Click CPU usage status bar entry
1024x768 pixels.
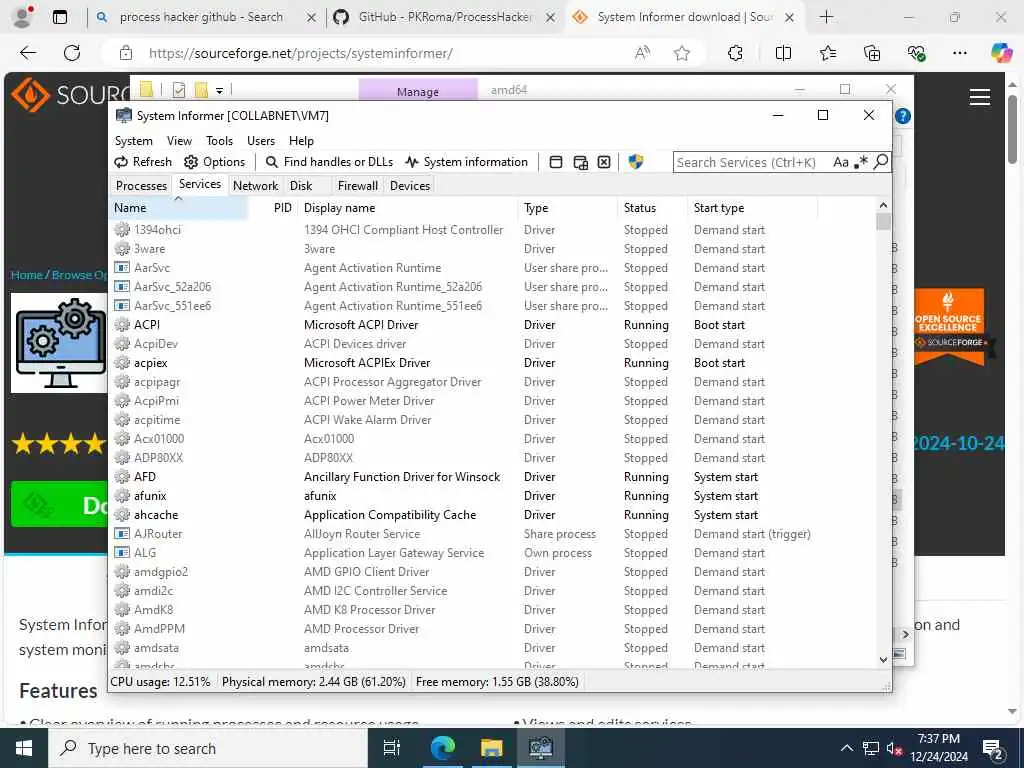click(x=161, y=682)
